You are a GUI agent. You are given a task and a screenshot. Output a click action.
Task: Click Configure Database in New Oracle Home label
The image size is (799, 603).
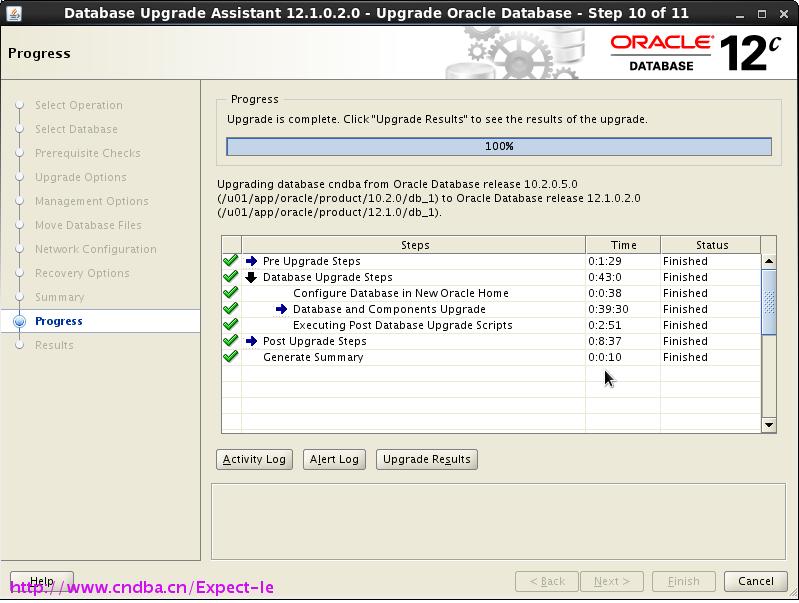tap(401, 293)
